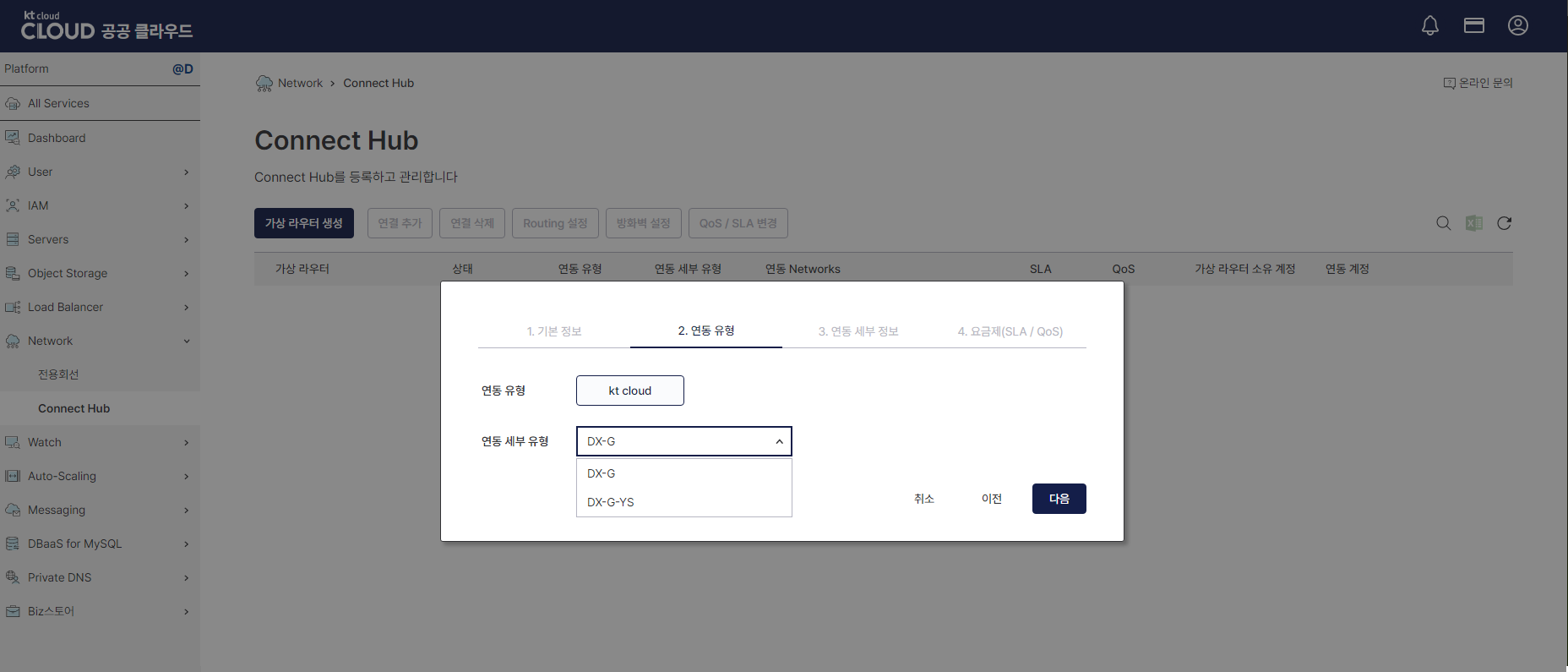The height and width of the screenshot is (672, 1568).
Task: Open the notifications bell icon
Action: pyautogui.click(x=1430, y=26)
